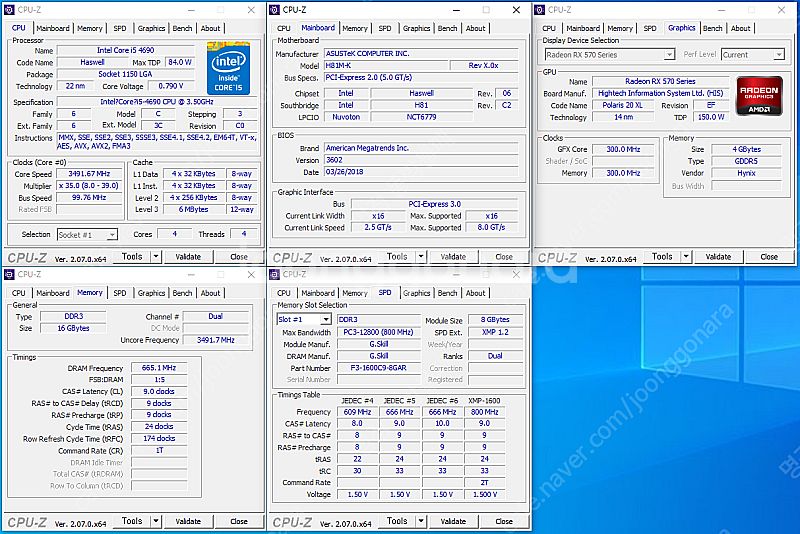Expand Tools arrow in CPU window

coord(156,257)
